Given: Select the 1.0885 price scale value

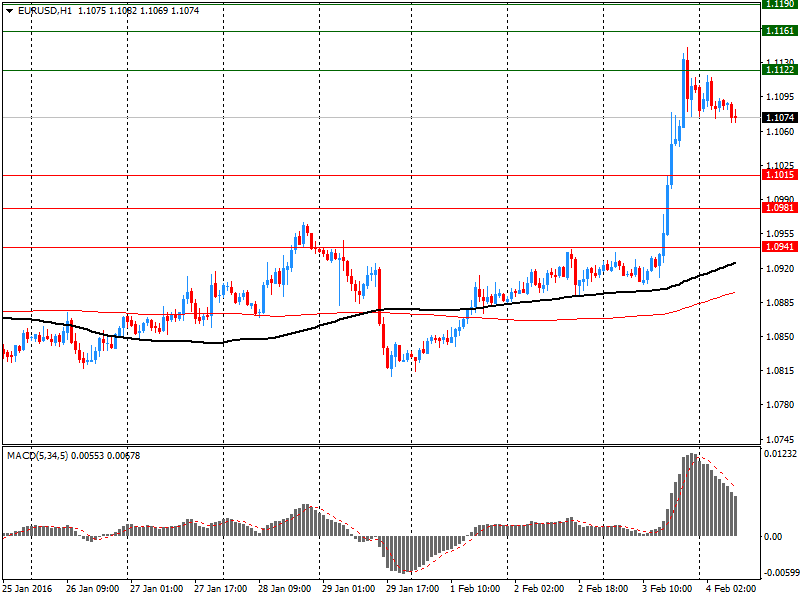Looking at the screenshot, I should [x=781, y=303].
